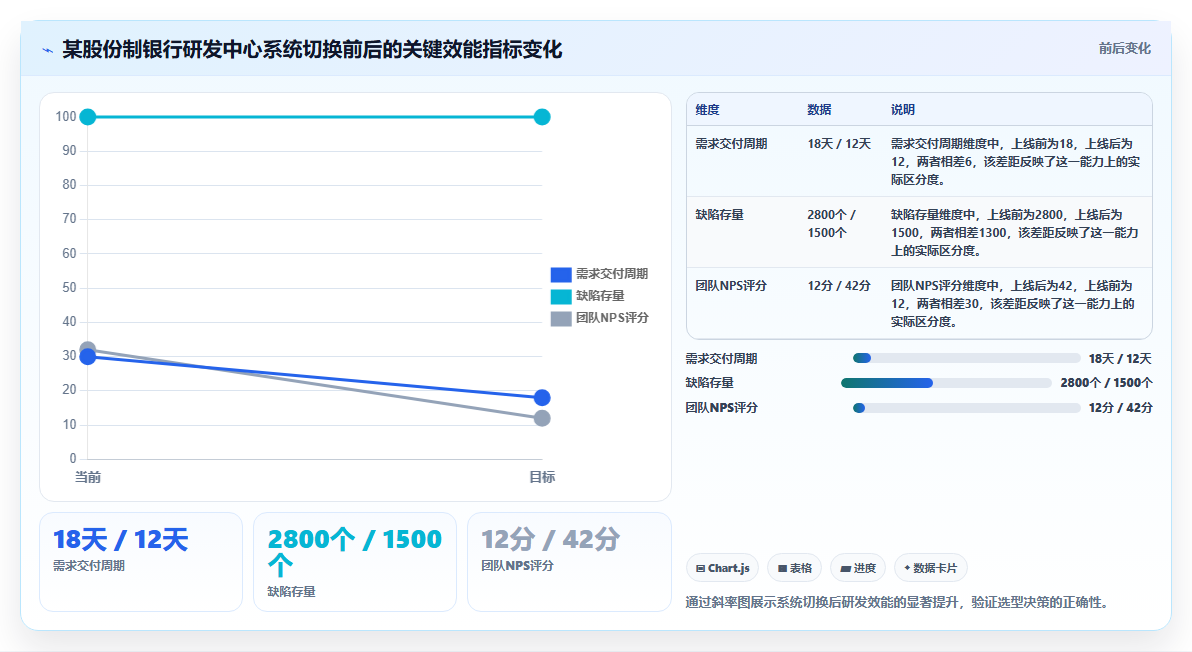
Task: Click 12分 / 42分 value beside progress bar
Action: 1120,408
